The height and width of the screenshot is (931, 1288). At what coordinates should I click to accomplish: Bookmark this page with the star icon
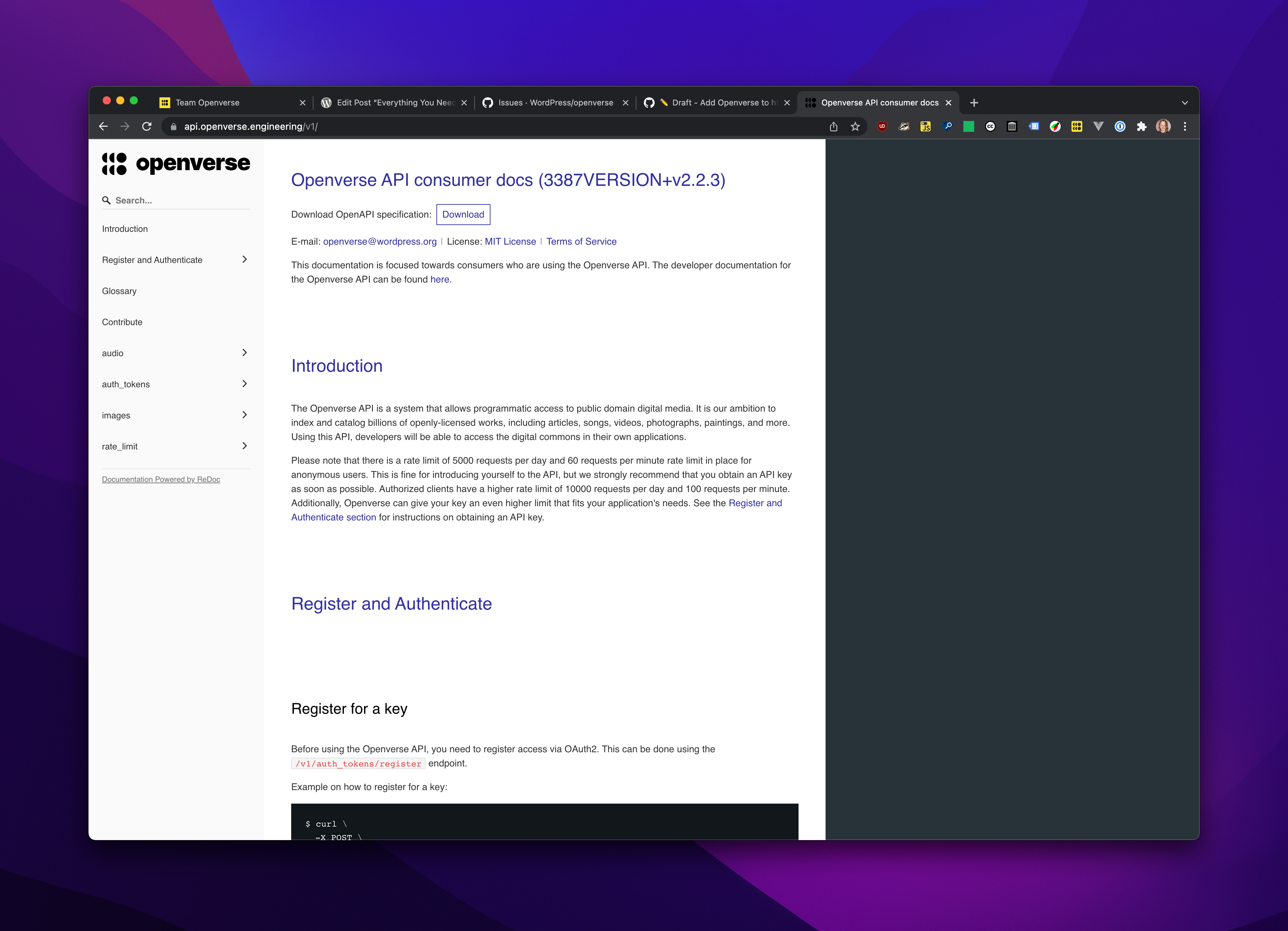(x=855, y=127)
